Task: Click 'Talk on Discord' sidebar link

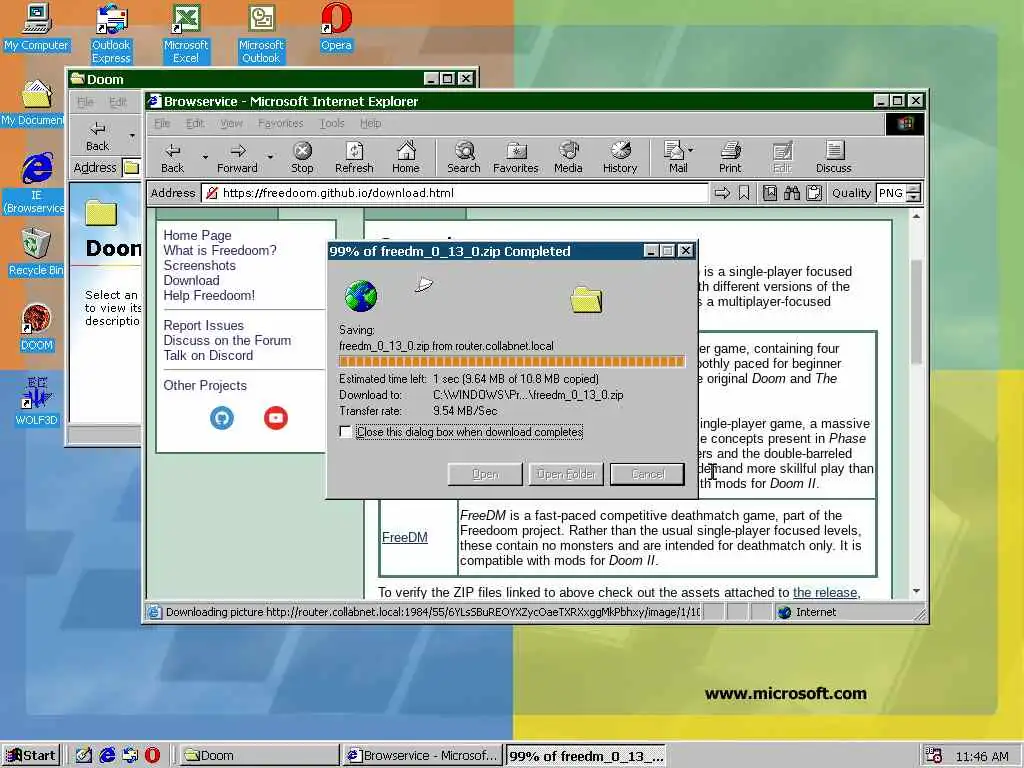Action: (208, 355)
